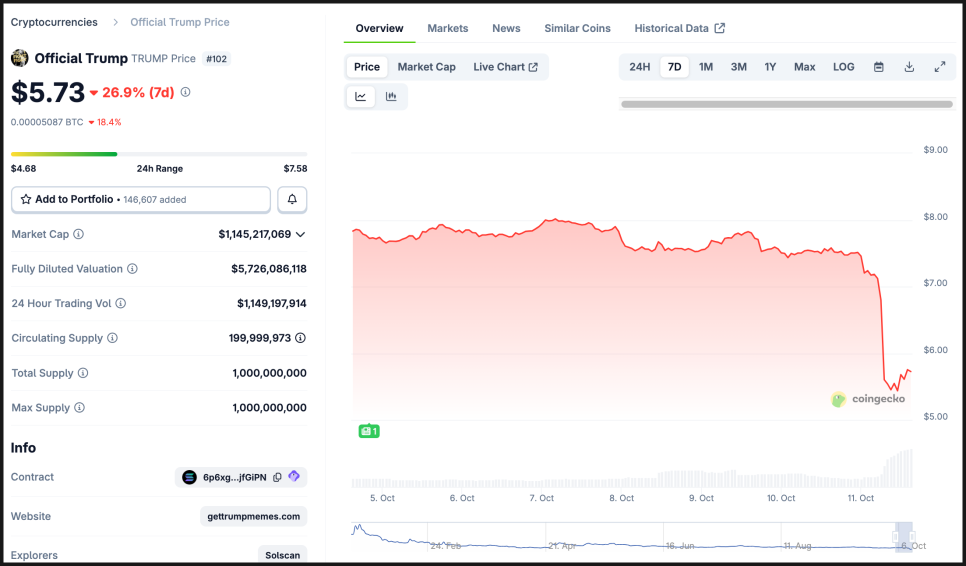Click the info icon beside Market Cap

(79, 234)
